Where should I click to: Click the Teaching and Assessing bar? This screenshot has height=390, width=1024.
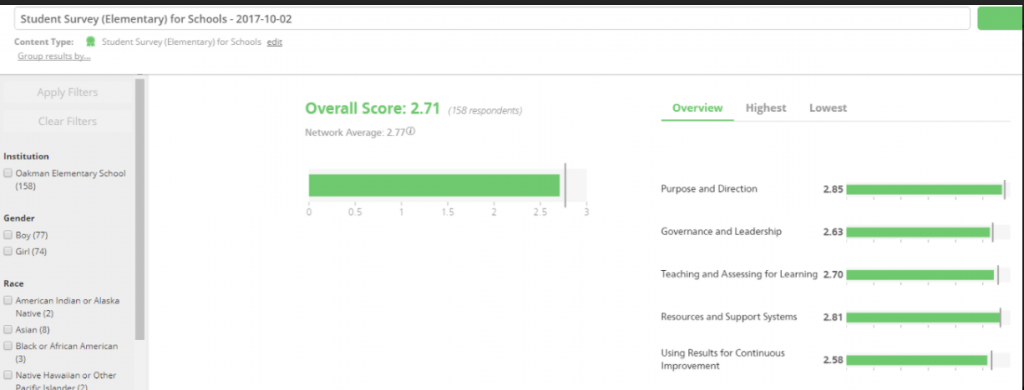(x=920, y=275)
